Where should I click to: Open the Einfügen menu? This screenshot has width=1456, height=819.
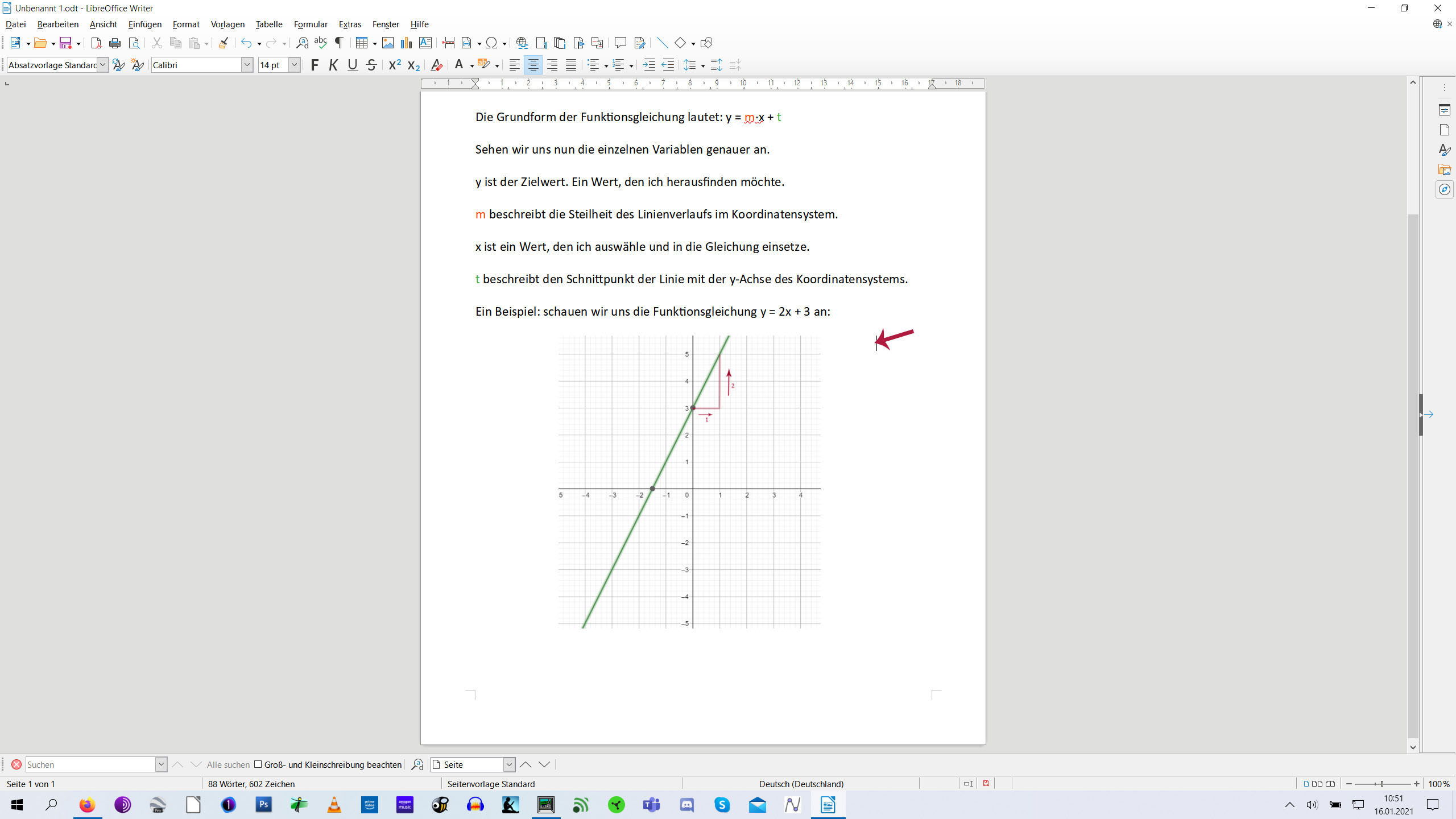144,24
